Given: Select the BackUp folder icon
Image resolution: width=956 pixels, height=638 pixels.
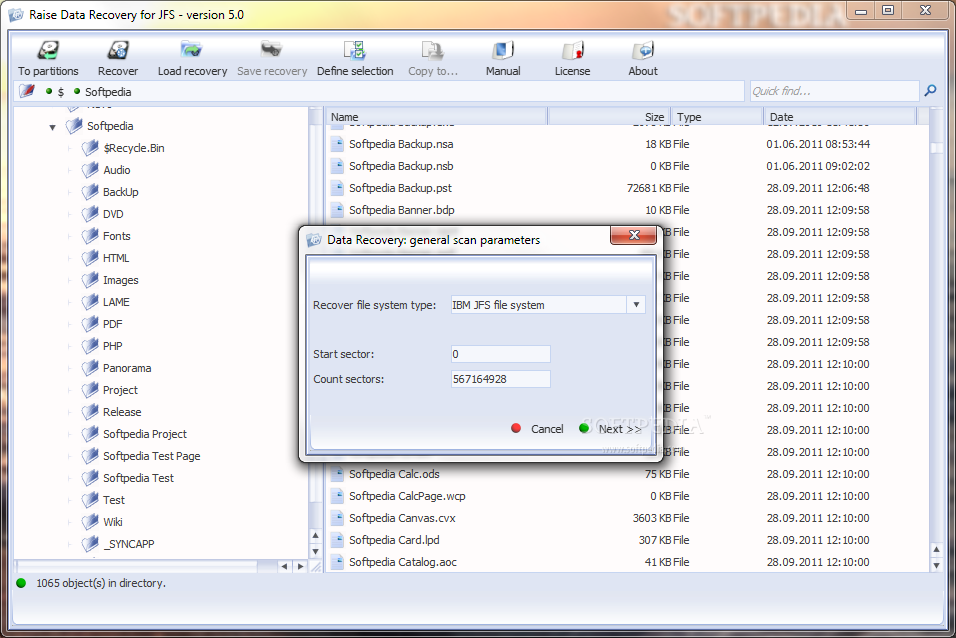Looking at the screenshot, I should [90, 192].
